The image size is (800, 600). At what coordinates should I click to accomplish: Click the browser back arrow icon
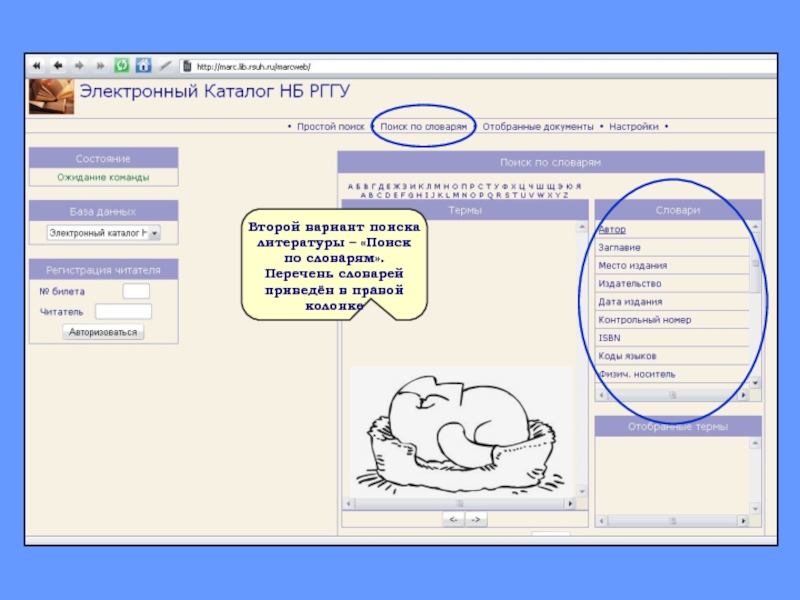tap(58, 66)
